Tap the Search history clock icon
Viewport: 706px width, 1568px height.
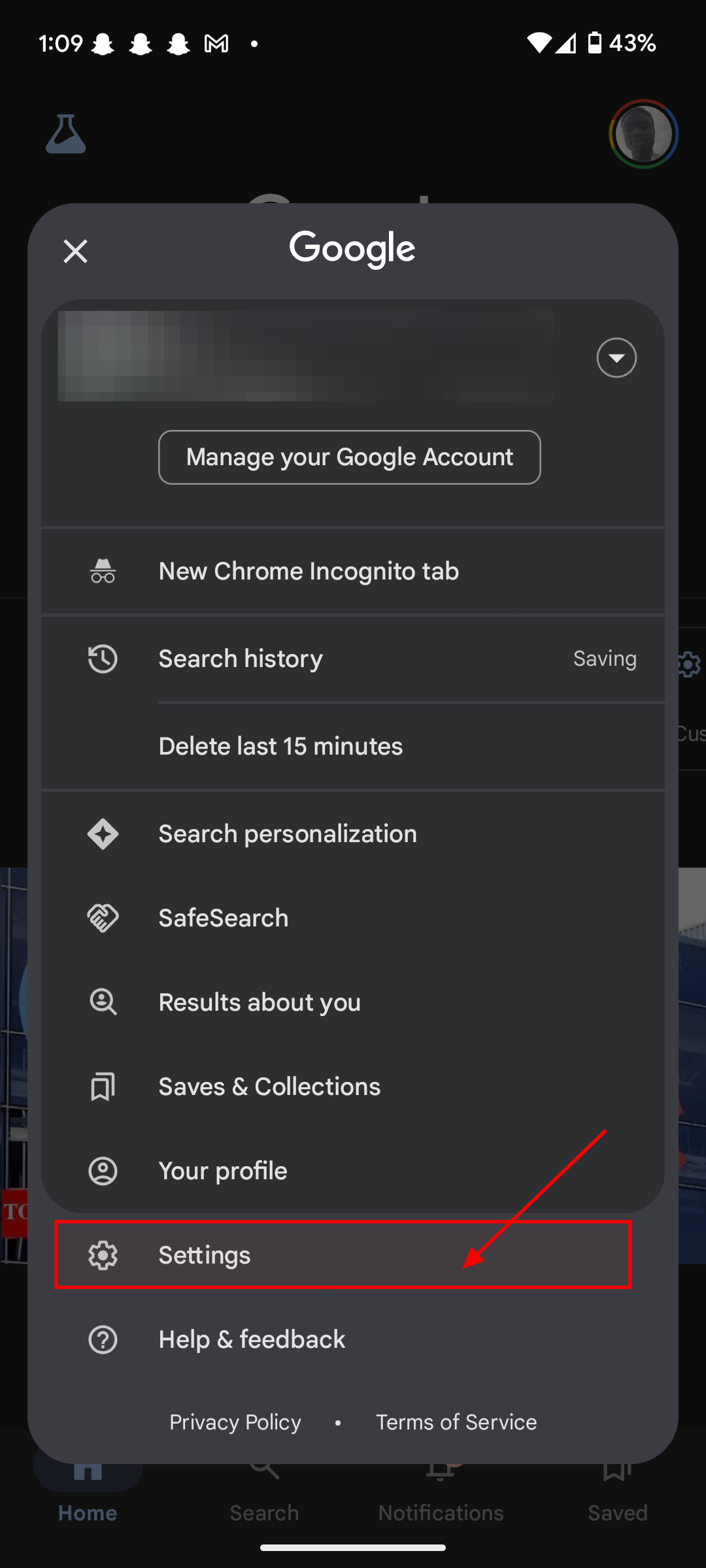click(x=103, y=659)
